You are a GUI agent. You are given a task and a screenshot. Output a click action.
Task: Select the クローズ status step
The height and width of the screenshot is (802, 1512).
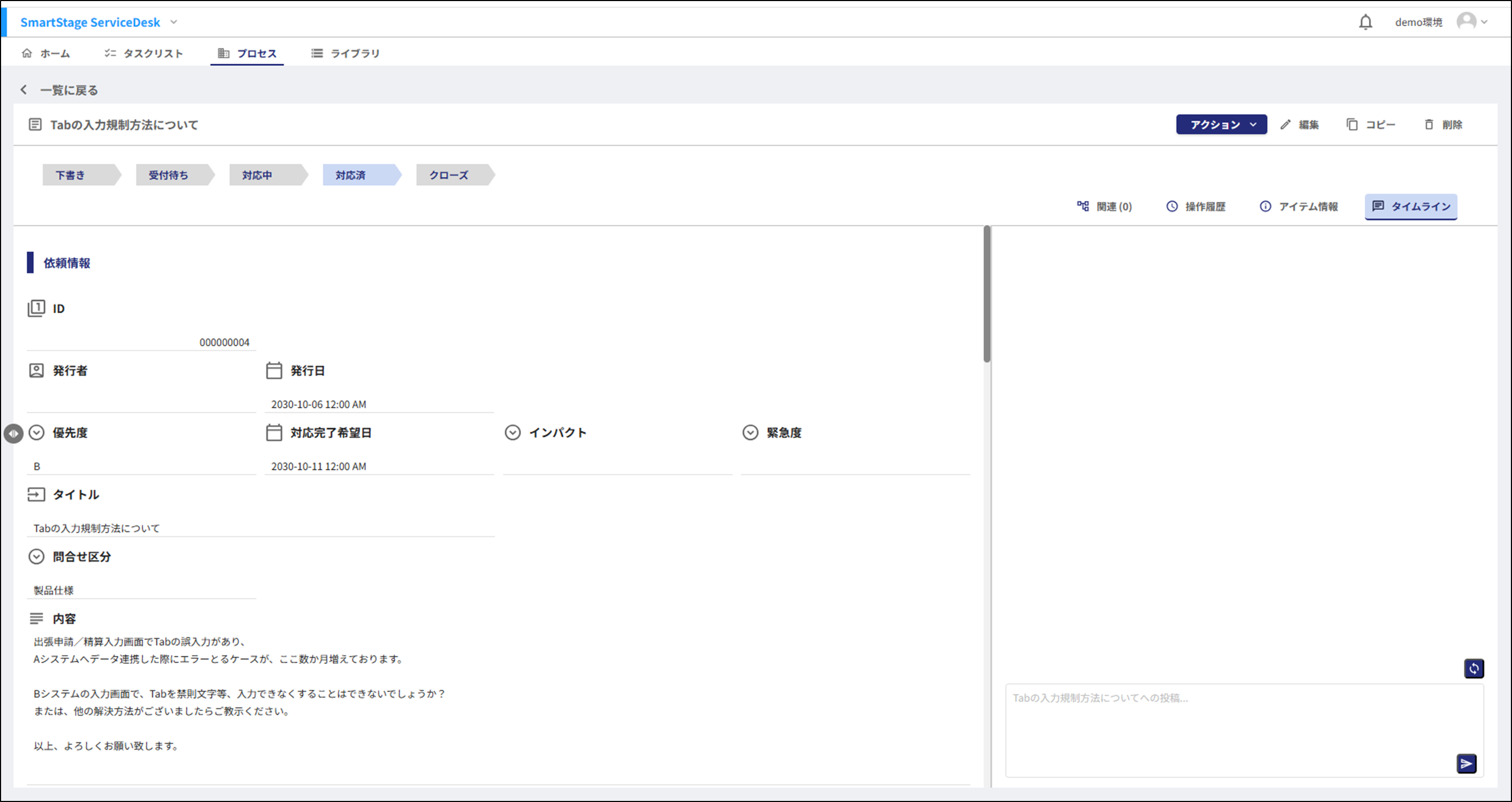pyautogui.click(x=449, y=175)
